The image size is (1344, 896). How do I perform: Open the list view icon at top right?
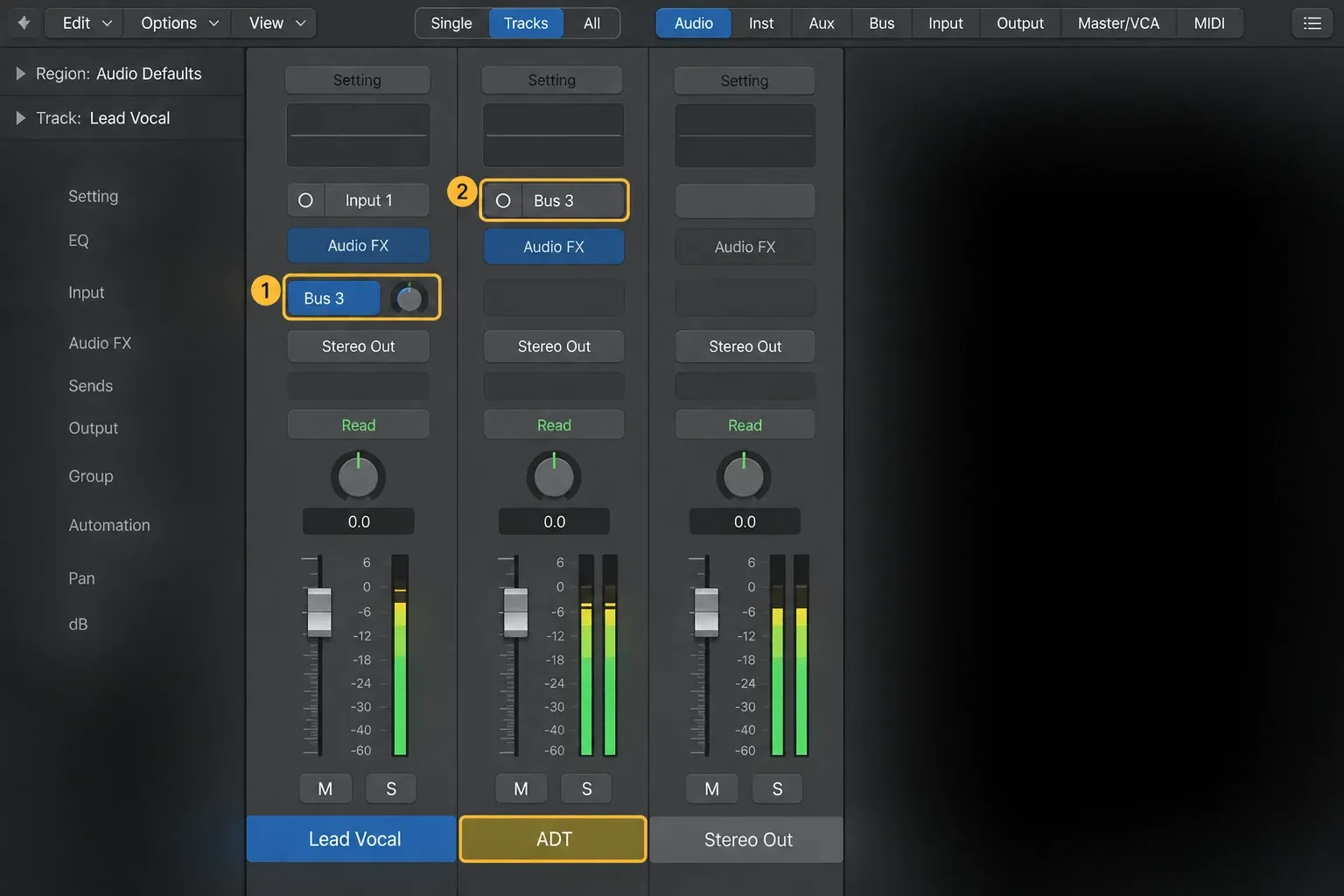[x=1312, y=23]
